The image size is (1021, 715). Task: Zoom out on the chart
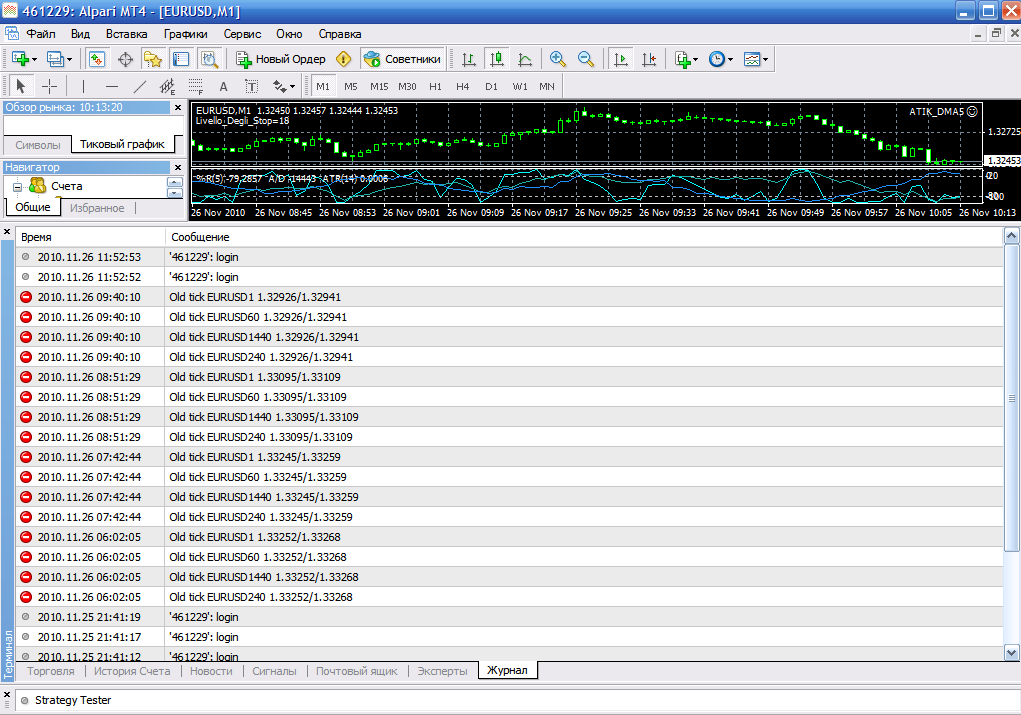pos(586,59)
